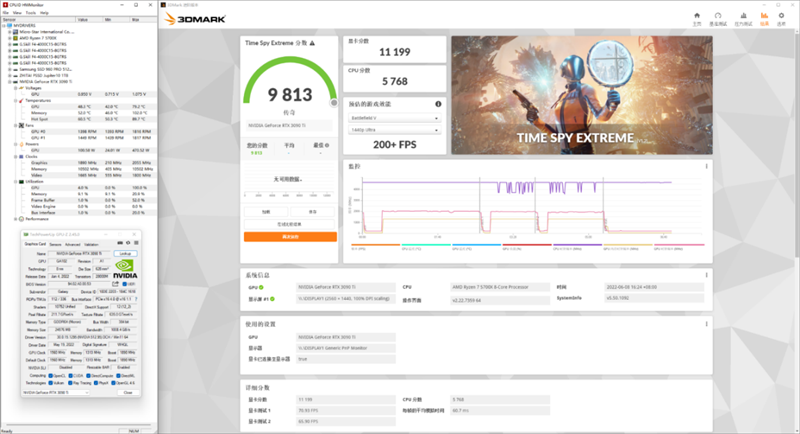800x434 pixels.
Task: Switch to the Sensors tab in GPU-Z
Action: (55, 244)
